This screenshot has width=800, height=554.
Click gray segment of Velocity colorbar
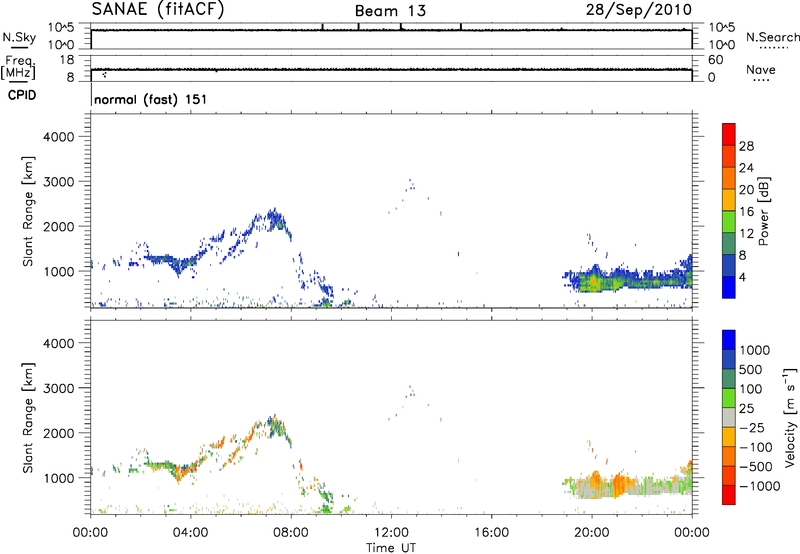[x=729, y=417]
